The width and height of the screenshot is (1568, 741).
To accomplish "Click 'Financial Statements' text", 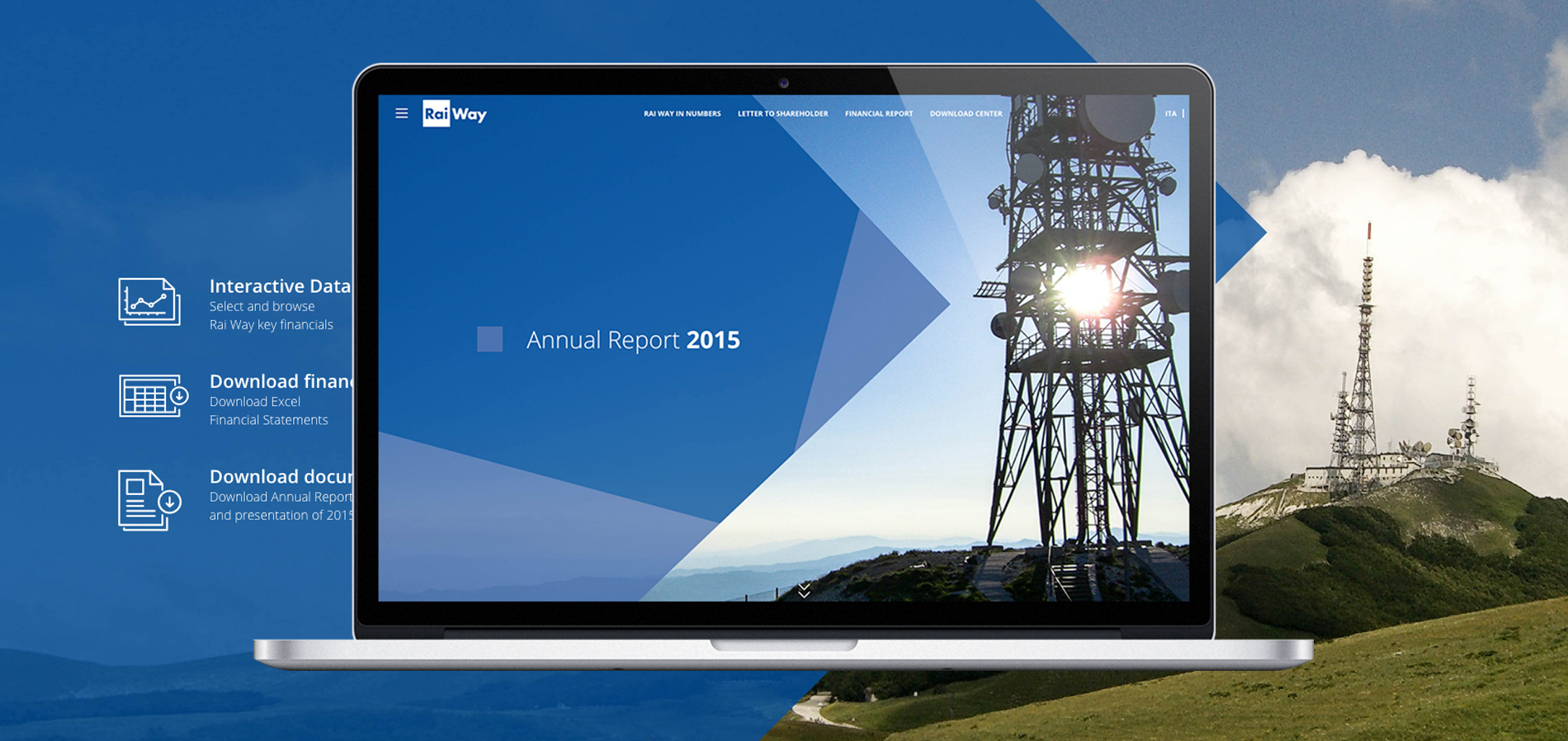I will [268, 420].
